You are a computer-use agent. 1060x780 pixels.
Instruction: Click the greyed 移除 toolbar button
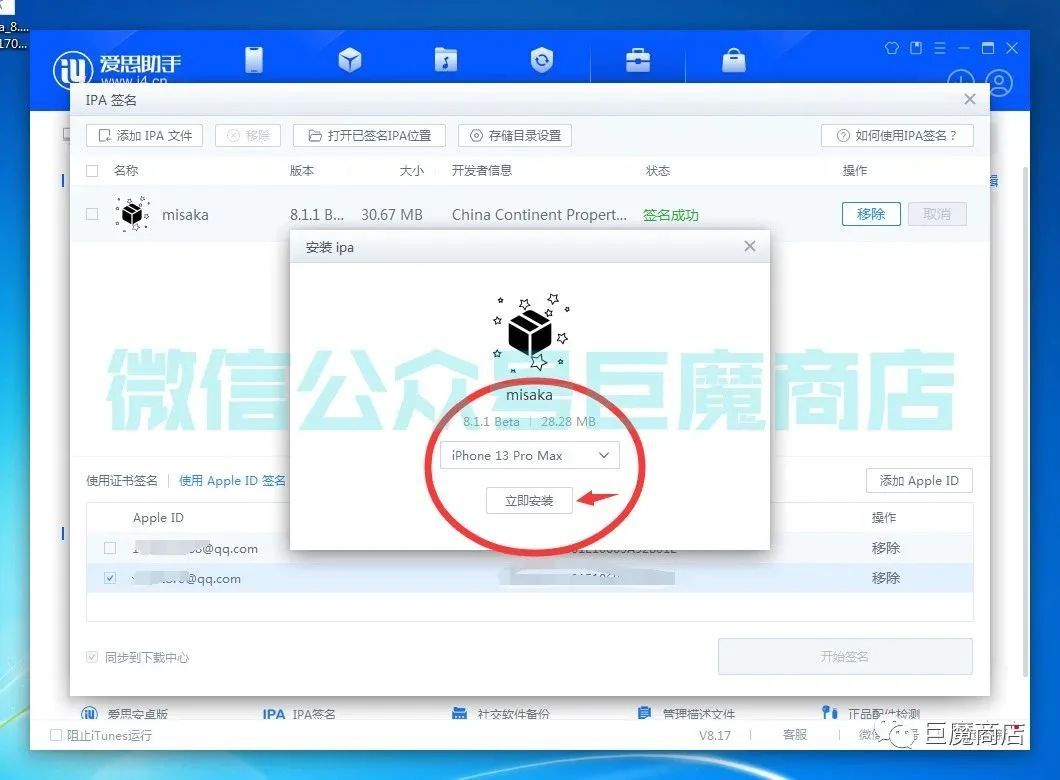coord(248,135)
